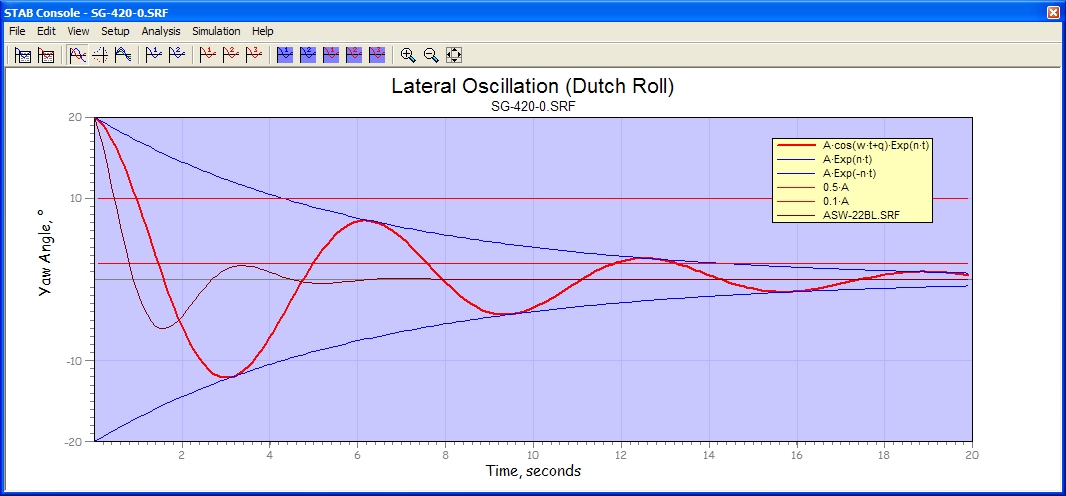Click blue-background icon with red curve 3
The width and height of the screenshot is (1066, 496).
377,56
